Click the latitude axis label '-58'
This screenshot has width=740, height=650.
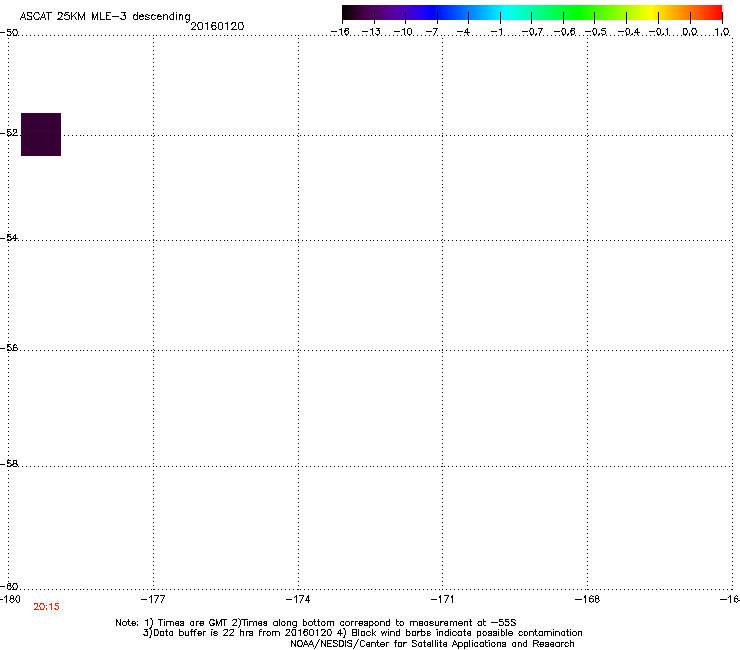[x=9, y=464]
